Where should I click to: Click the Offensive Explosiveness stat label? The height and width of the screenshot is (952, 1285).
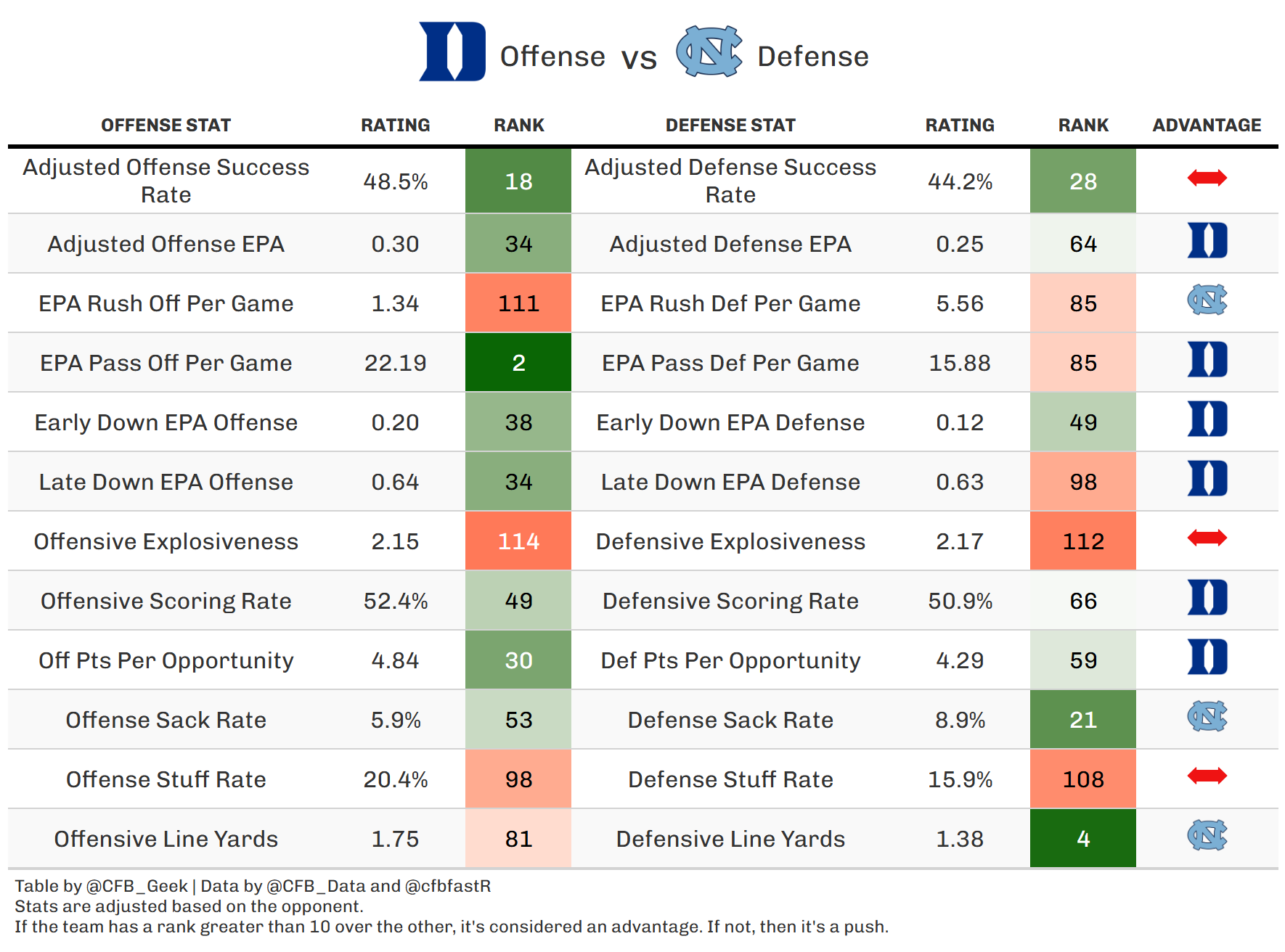(x=166, y=541)
